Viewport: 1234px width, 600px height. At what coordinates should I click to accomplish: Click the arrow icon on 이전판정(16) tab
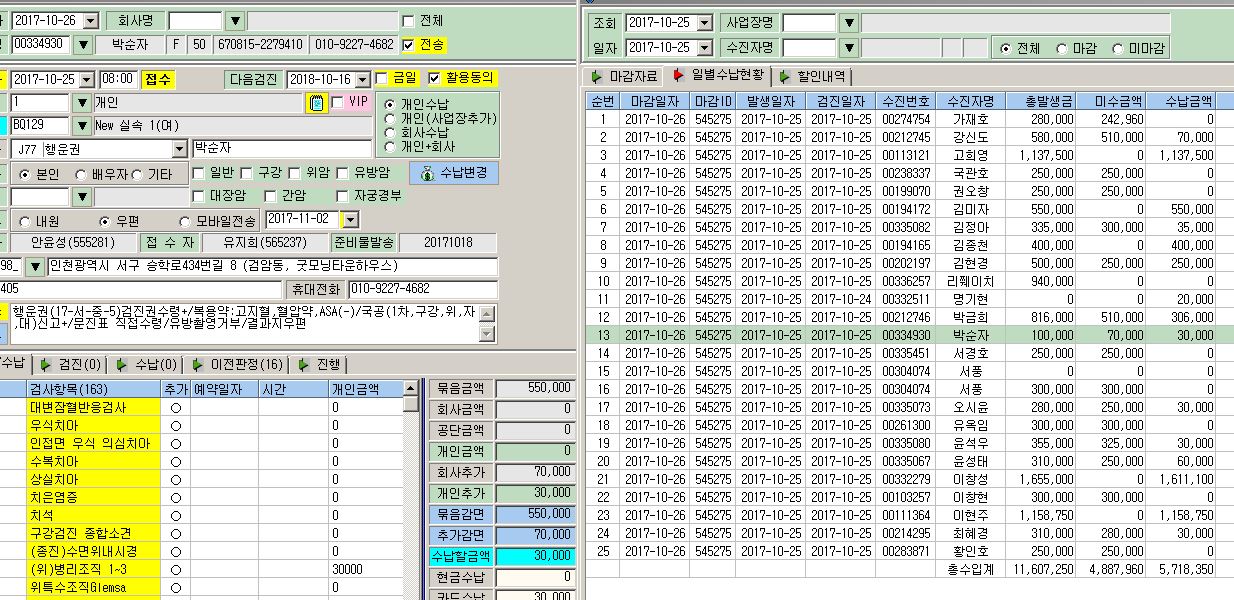tap(199, 364)
